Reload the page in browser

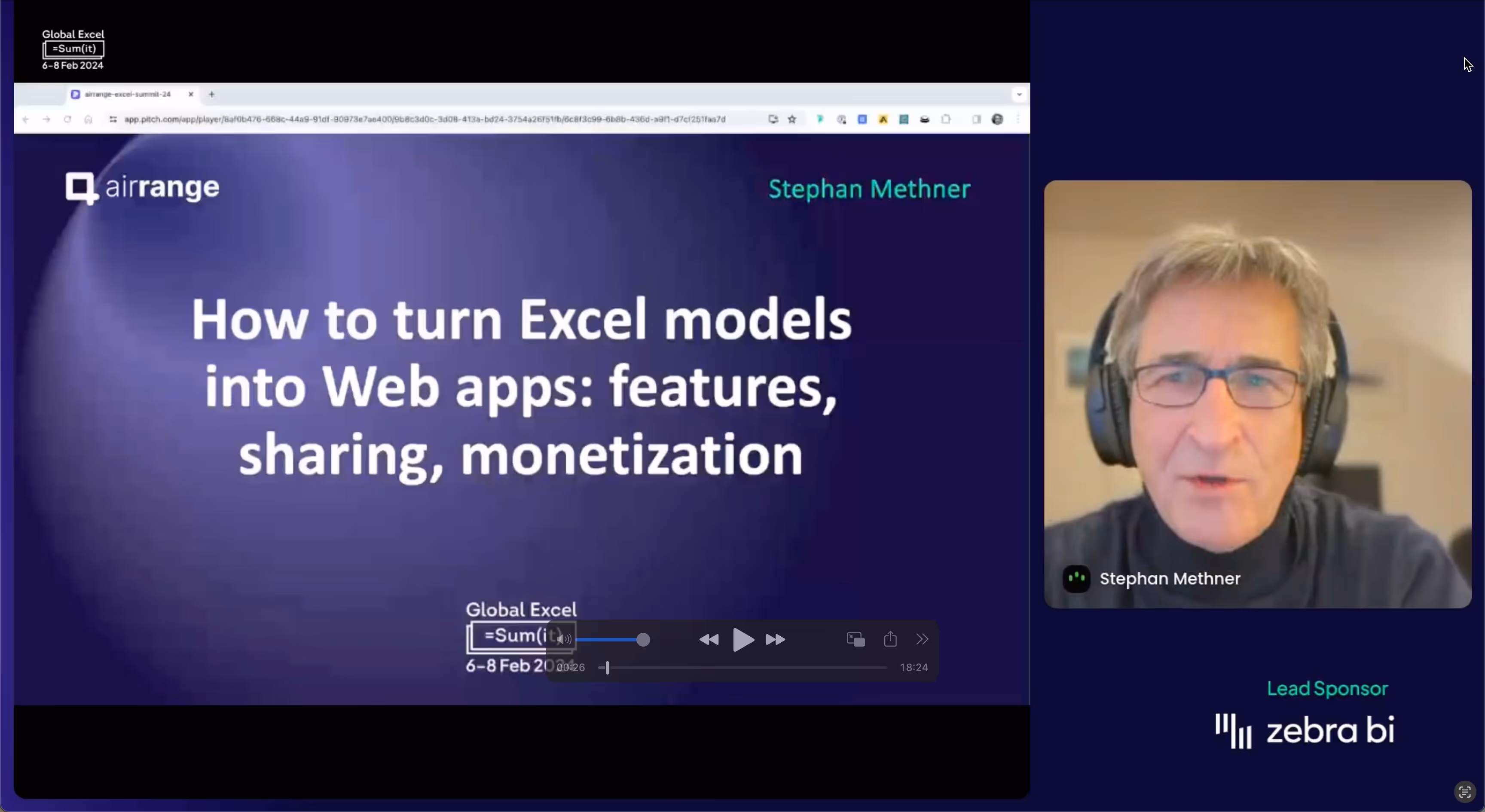coord(67,119)
